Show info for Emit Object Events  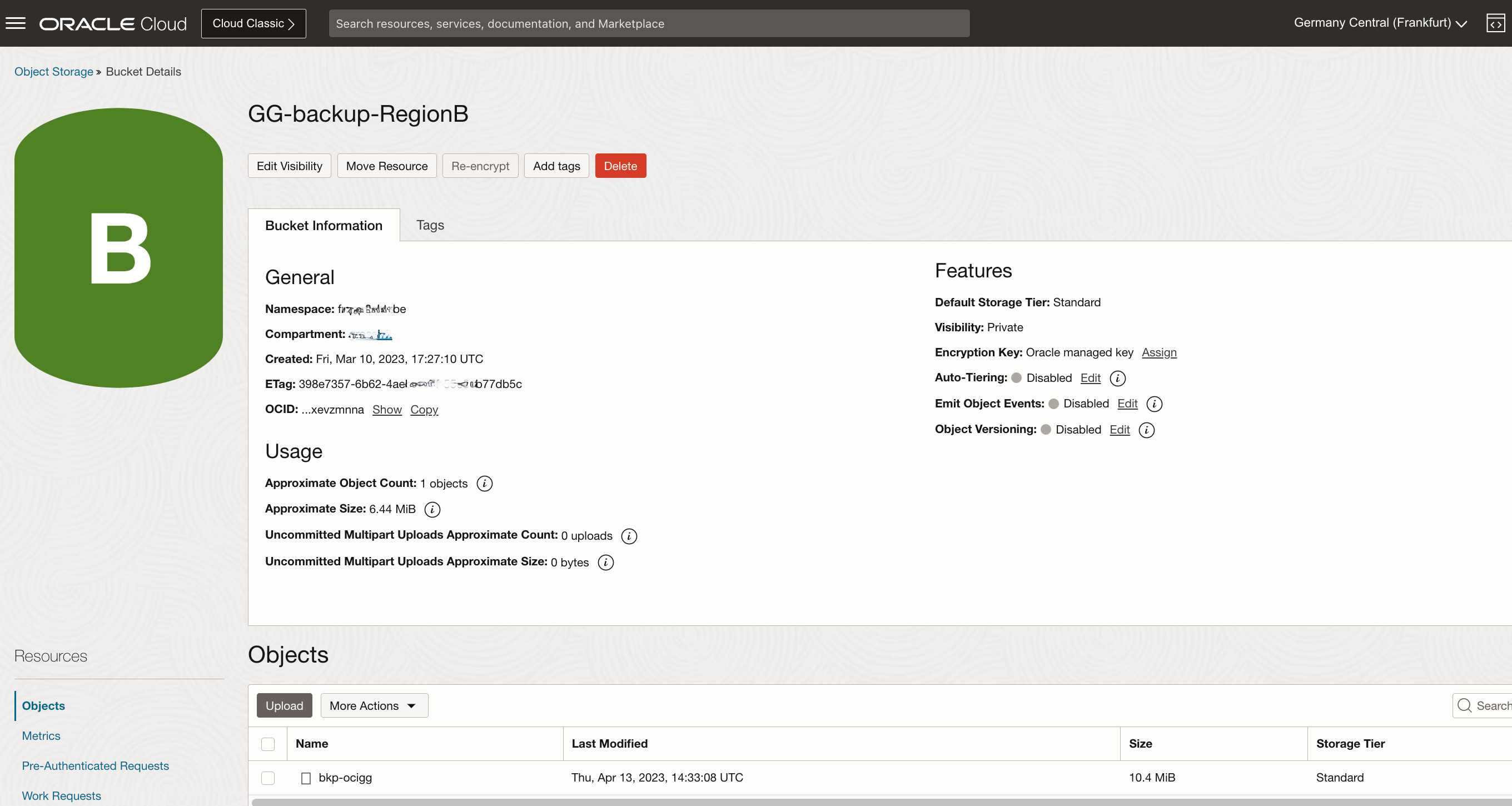(1154, 404)
